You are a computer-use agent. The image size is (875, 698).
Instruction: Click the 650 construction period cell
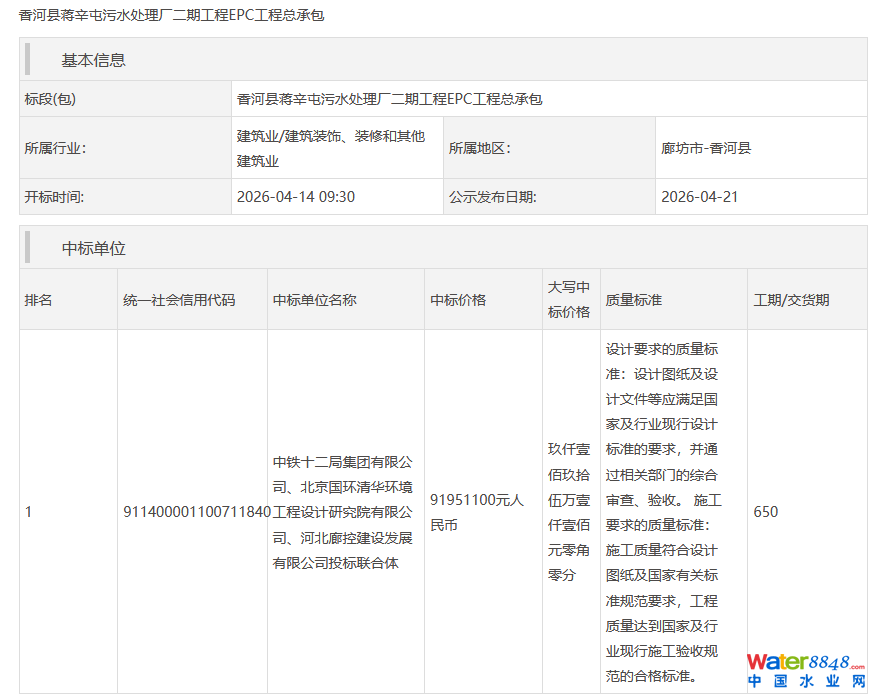pos(807,512)
